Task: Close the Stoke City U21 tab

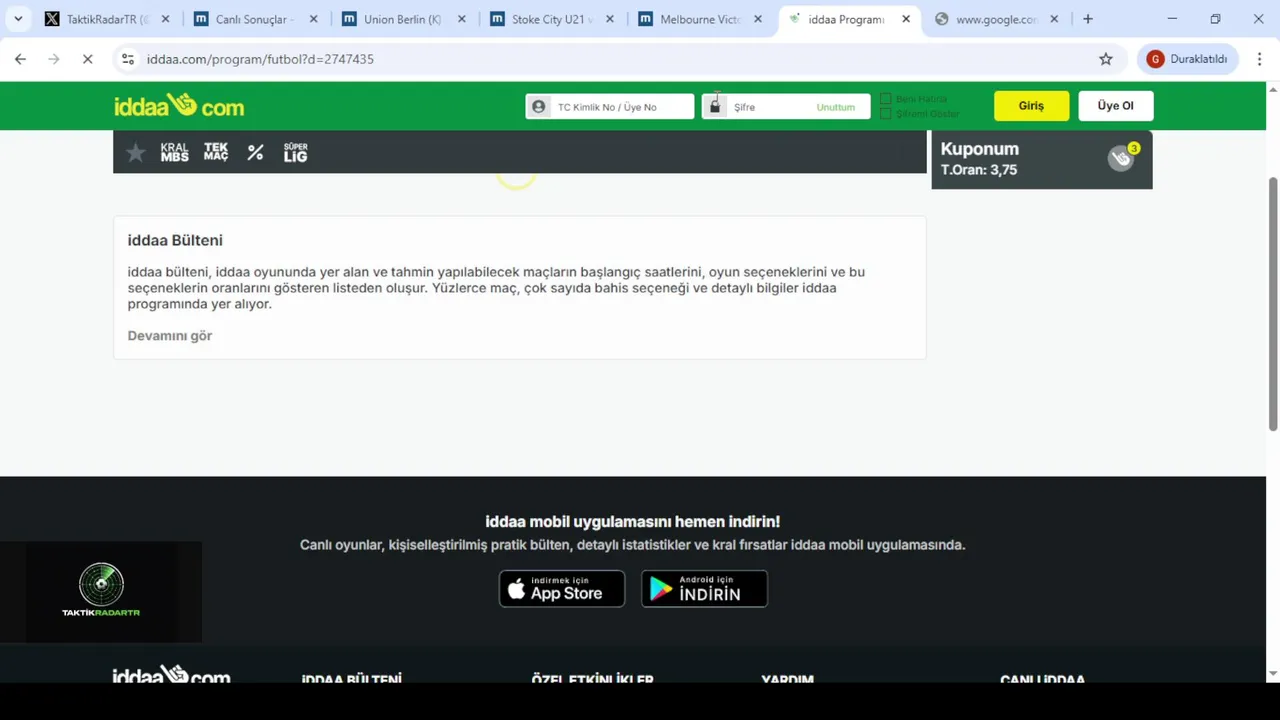Action: [x=610, y=19]
